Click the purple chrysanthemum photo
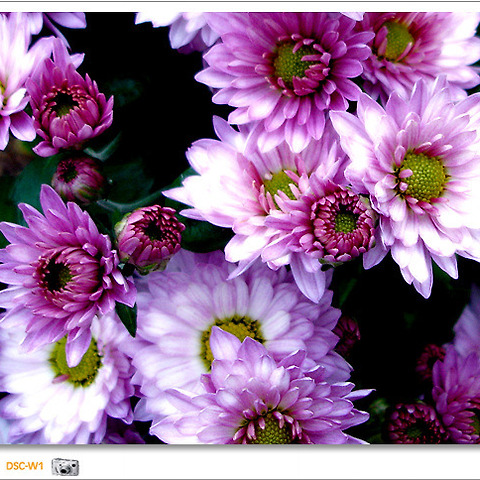This screenshot has width=480, height=480. click(240, 228)
